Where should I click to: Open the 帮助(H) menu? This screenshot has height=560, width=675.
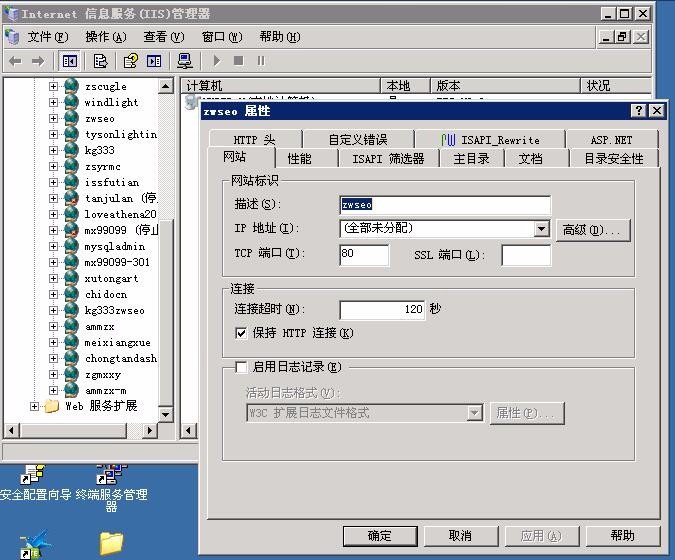point(280,37)
